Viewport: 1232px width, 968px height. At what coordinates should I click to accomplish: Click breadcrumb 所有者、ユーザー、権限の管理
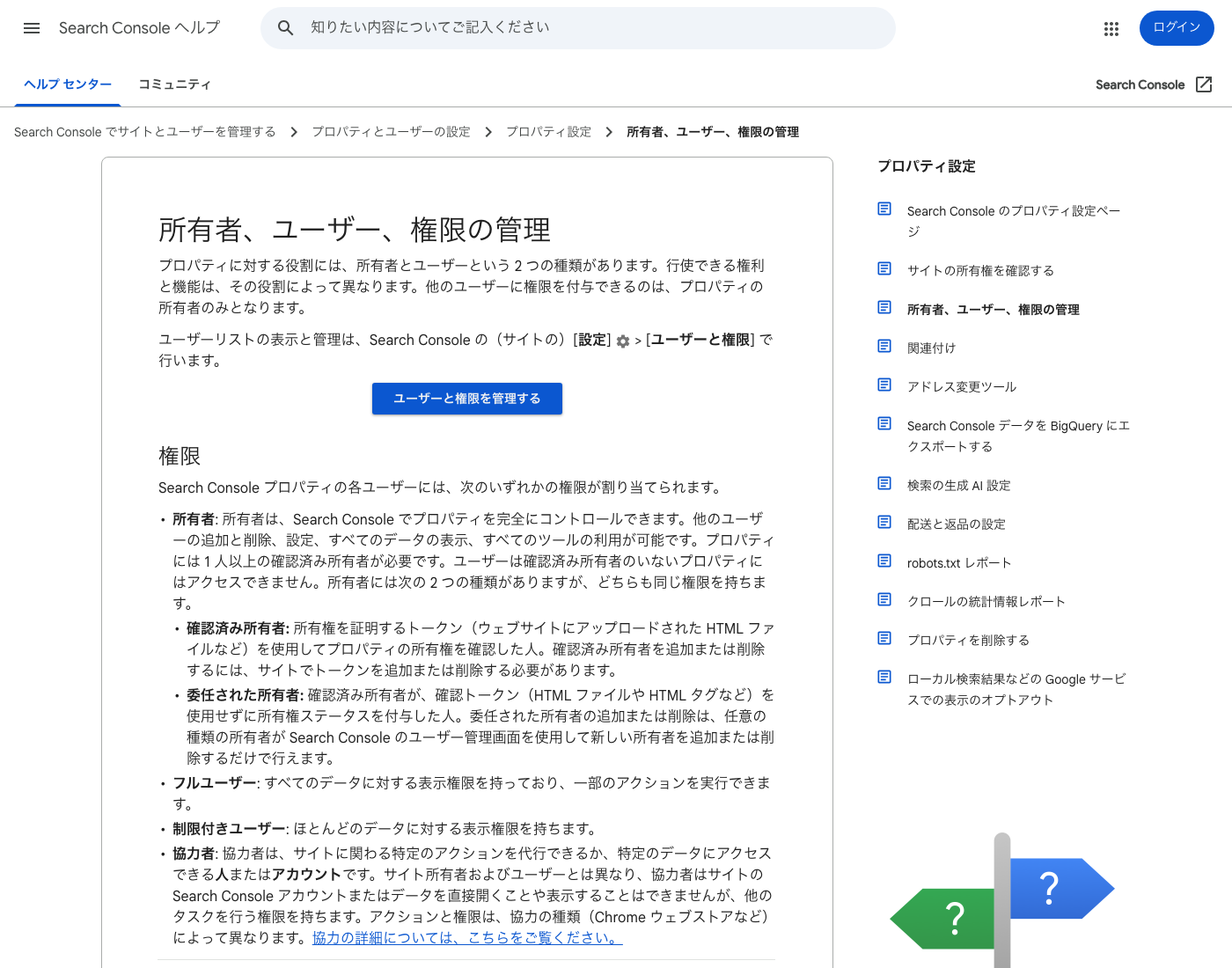coord(713,132)
